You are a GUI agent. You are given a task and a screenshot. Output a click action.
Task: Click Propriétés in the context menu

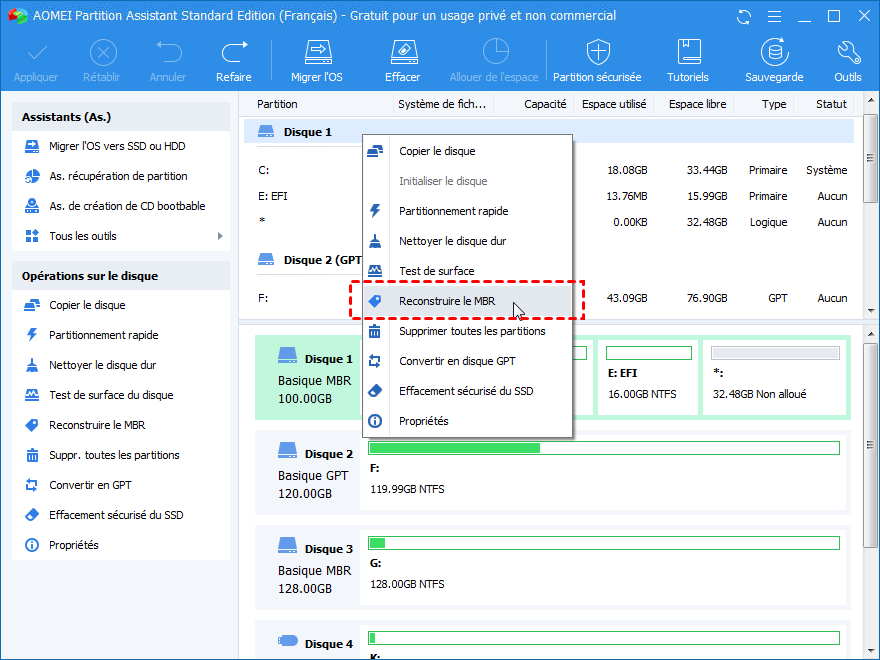423,421
